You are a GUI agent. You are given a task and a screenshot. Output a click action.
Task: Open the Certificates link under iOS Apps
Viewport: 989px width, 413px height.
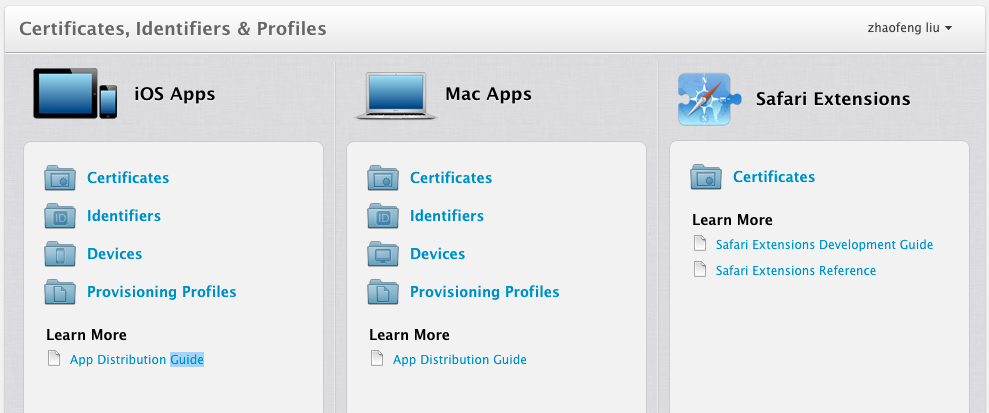[x=128, y=178]
